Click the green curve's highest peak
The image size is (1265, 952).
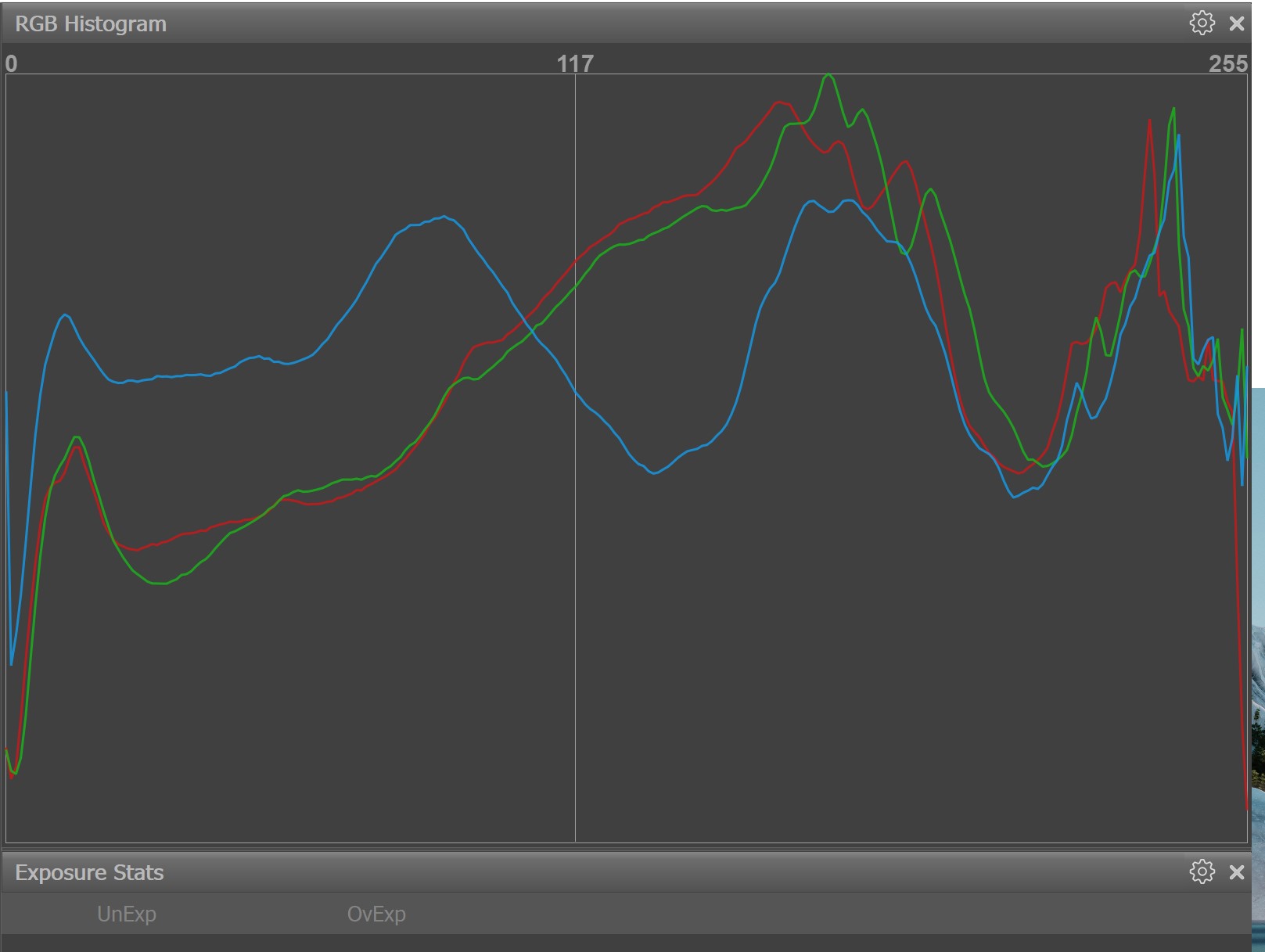click(828, 75)
